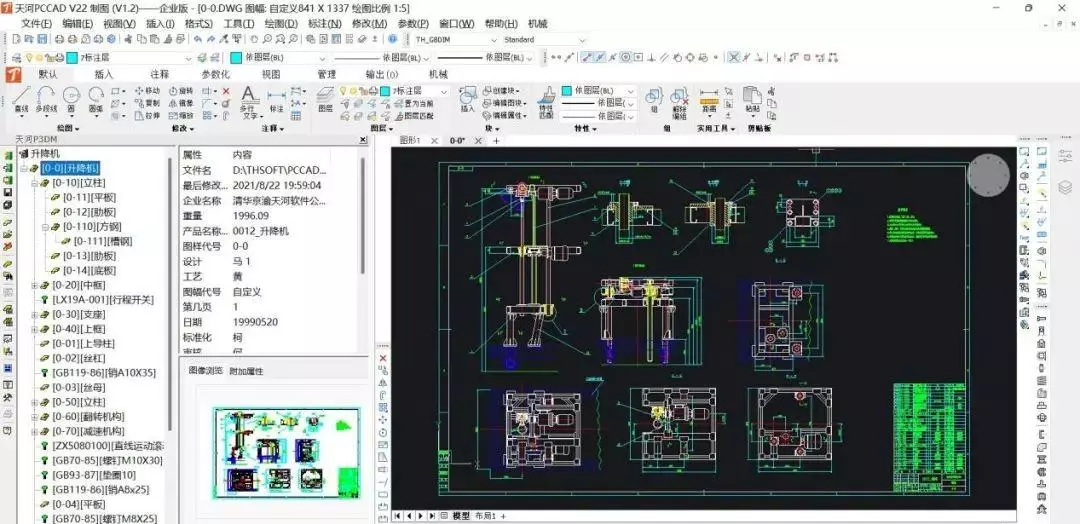Expand the [0-20][中框] tree node

35,285
